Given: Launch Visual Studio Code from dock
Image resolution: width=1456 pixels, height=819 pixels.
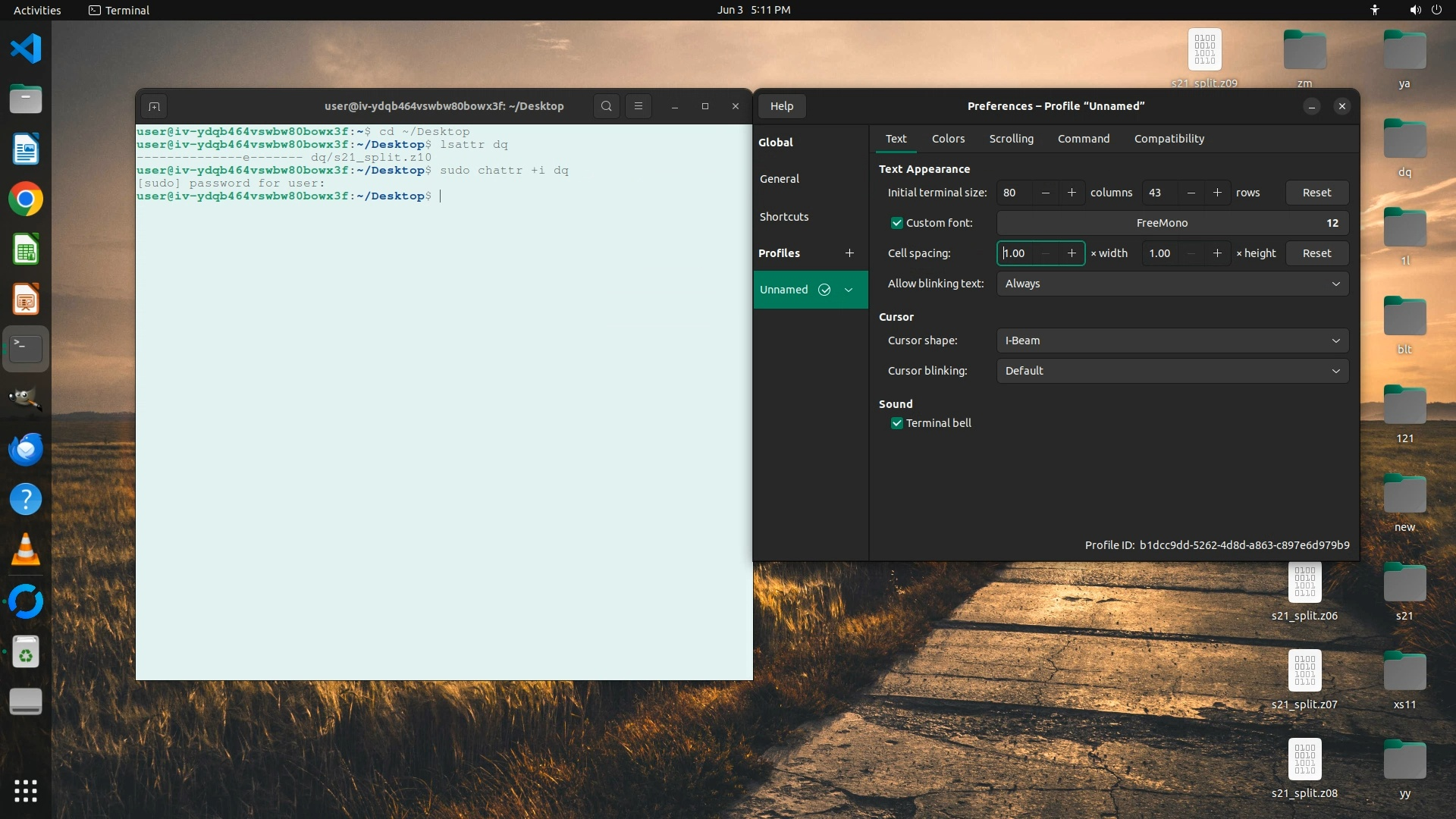Looking at the screenshot, I should coord(26,49).
